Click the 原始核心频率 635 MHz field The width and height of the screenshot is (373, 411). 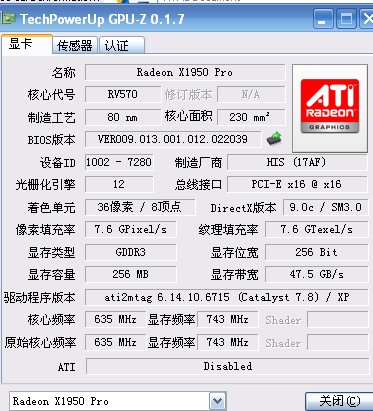pyautogui.click(x=115, y=342)
